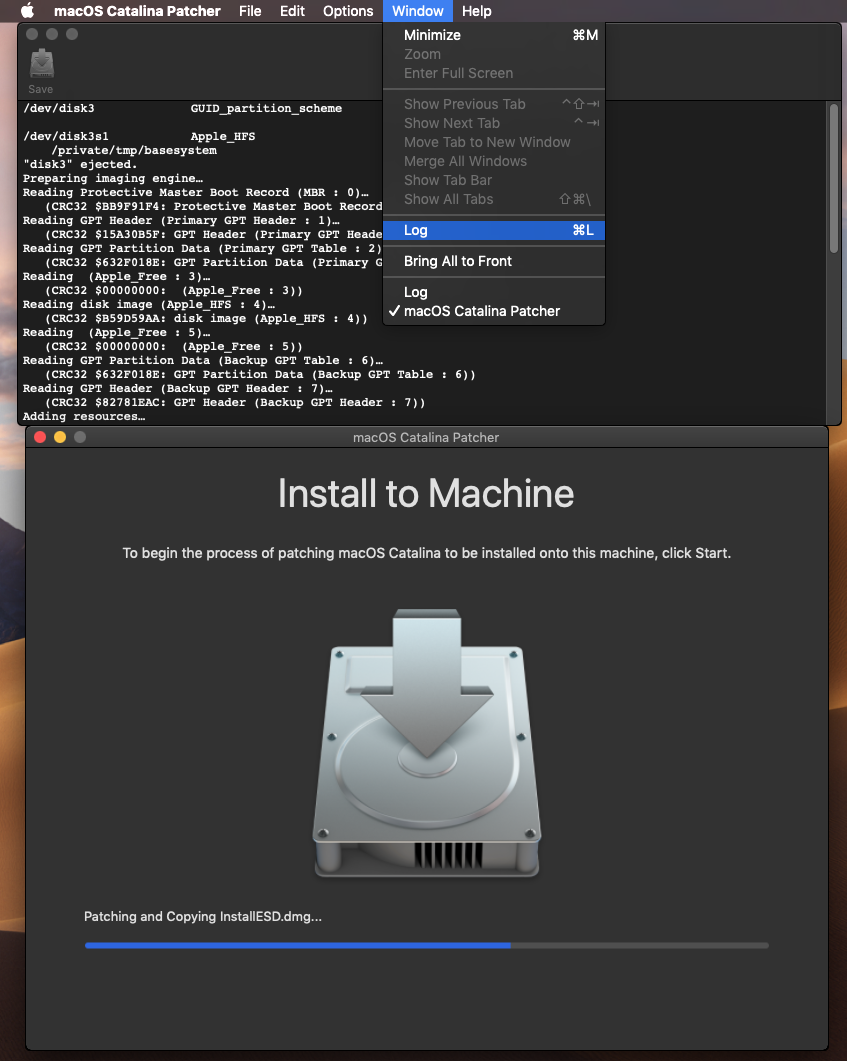Open macOS Catalina Patcher app menu
The width and height of the screenshot is (847, 1061).
pyautogui.click(x=137, y=11)
